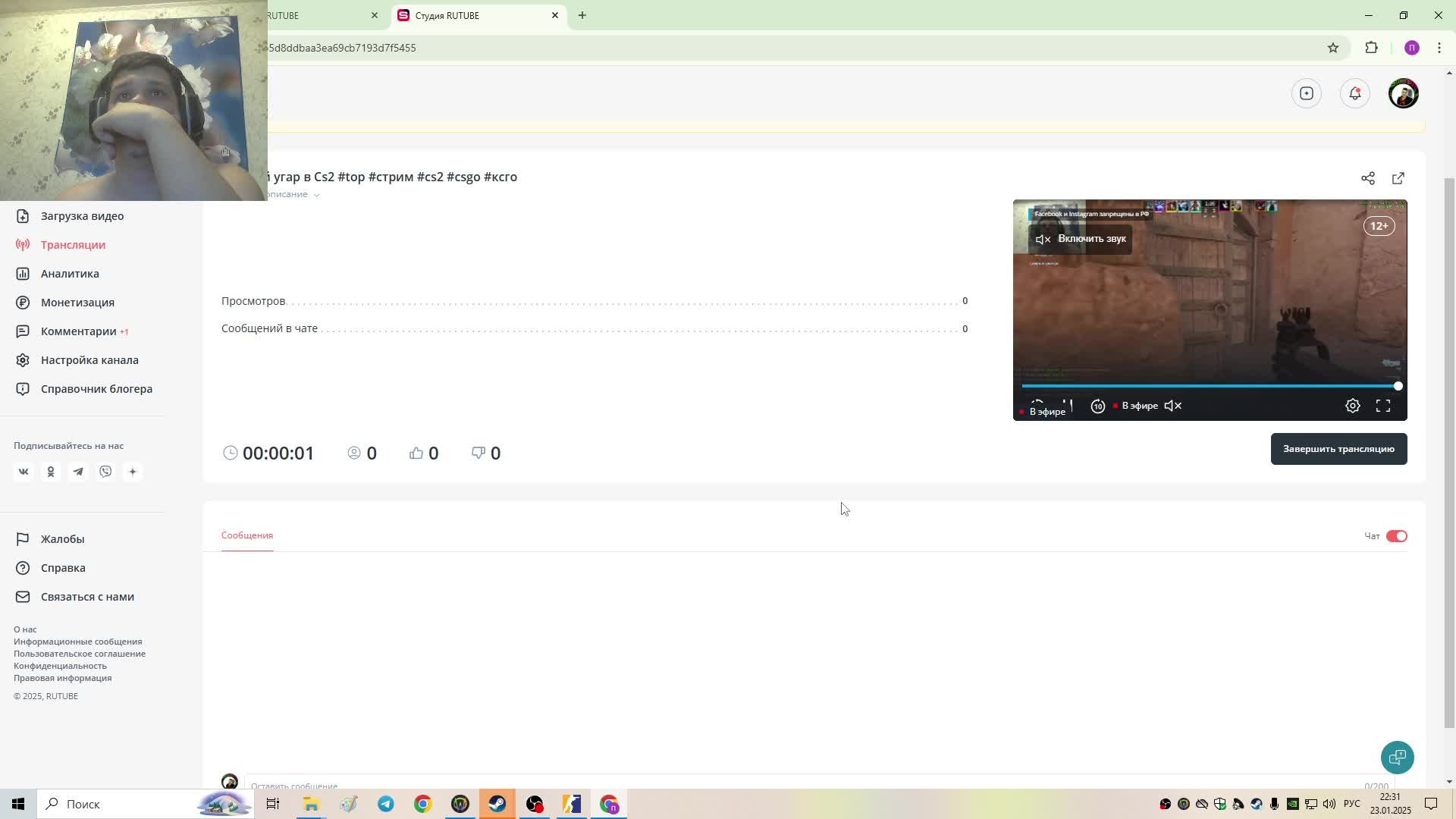Open the Пользовательское соглашение link
This screenshot has height=819, width=1456.
pyautogui.click(x=80, y=654)
